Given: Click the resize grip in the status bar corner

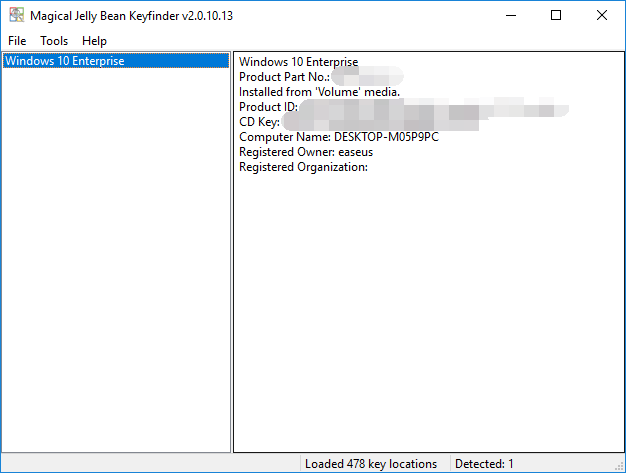Looking at the screenshot, I should point(619,466).
